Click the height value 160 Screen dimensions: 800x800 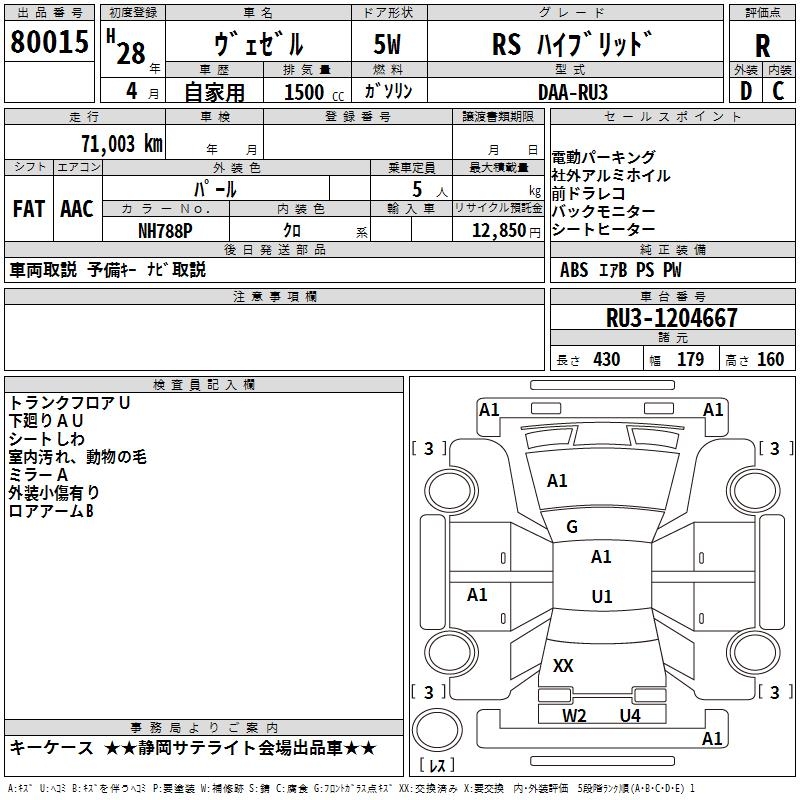[770, 360]
